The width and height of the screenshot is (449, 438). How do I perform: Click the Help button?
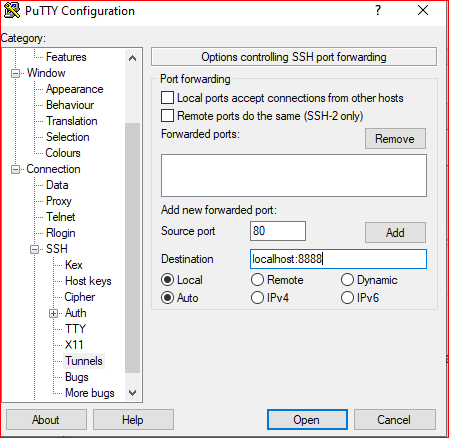pyautogui.click(x=133, y=420)
